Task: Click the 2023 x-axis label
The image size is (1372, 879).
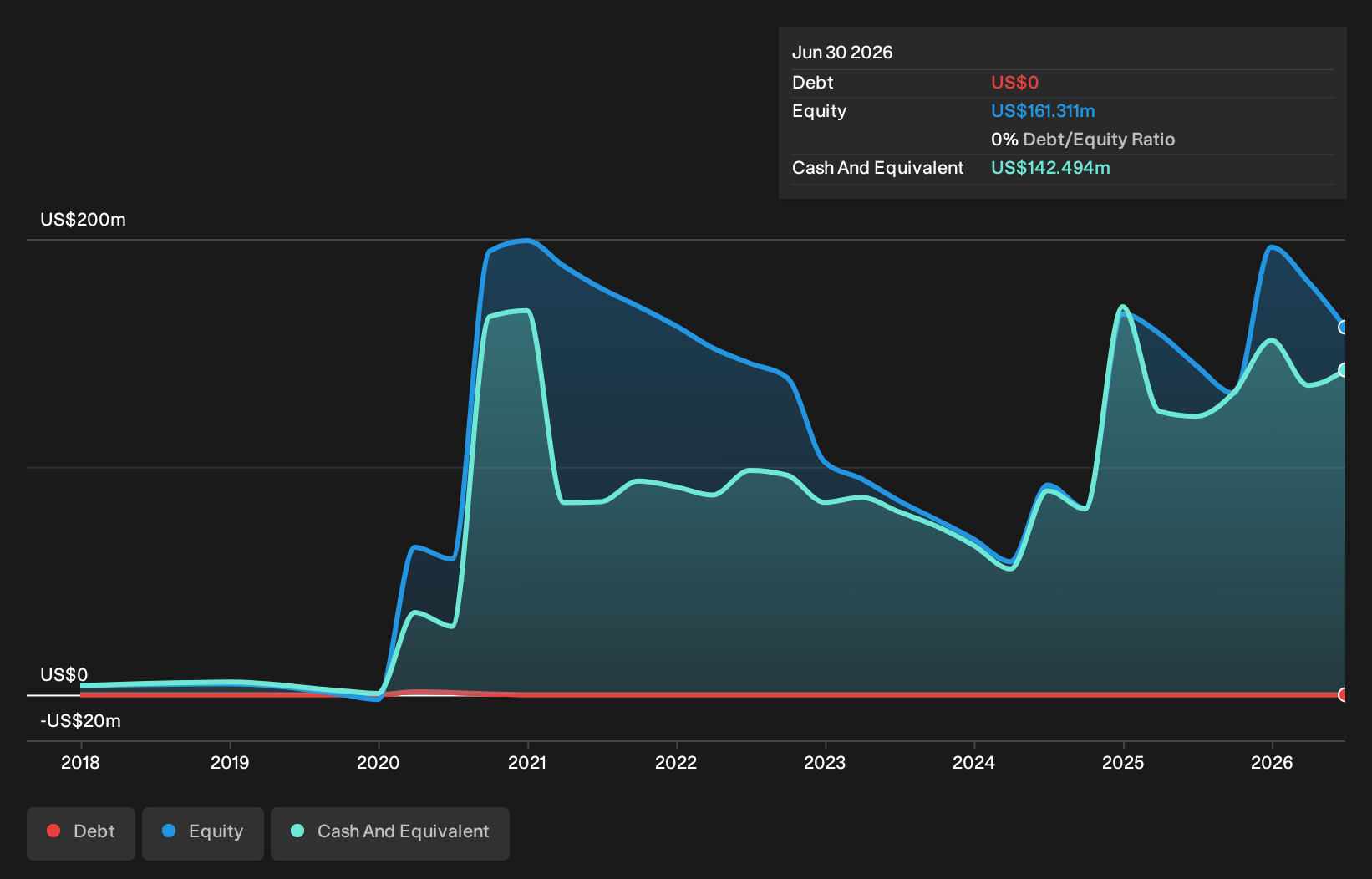Action: click(825, 763)
